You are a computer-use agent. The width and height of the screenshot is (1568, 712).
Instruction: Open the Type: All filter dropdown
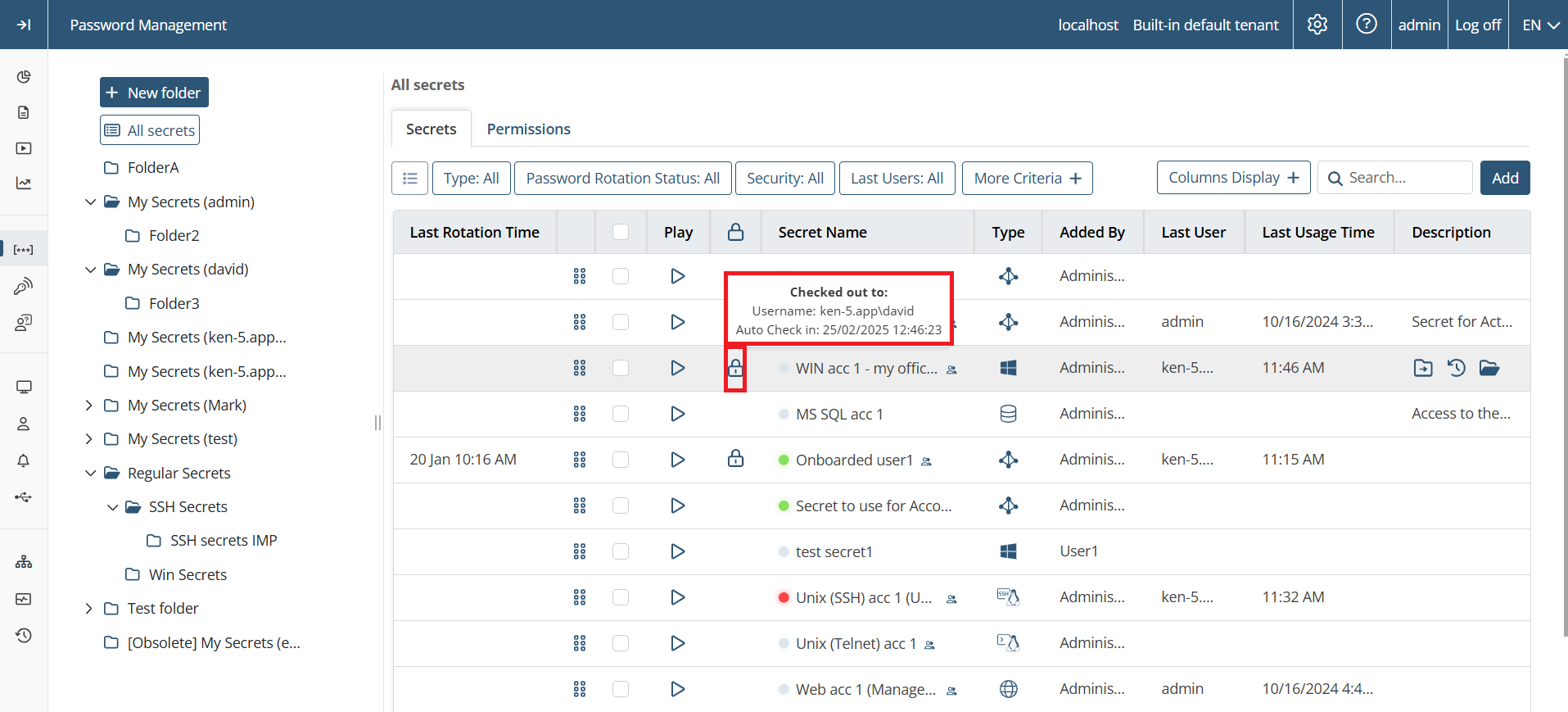coord(472,178)
